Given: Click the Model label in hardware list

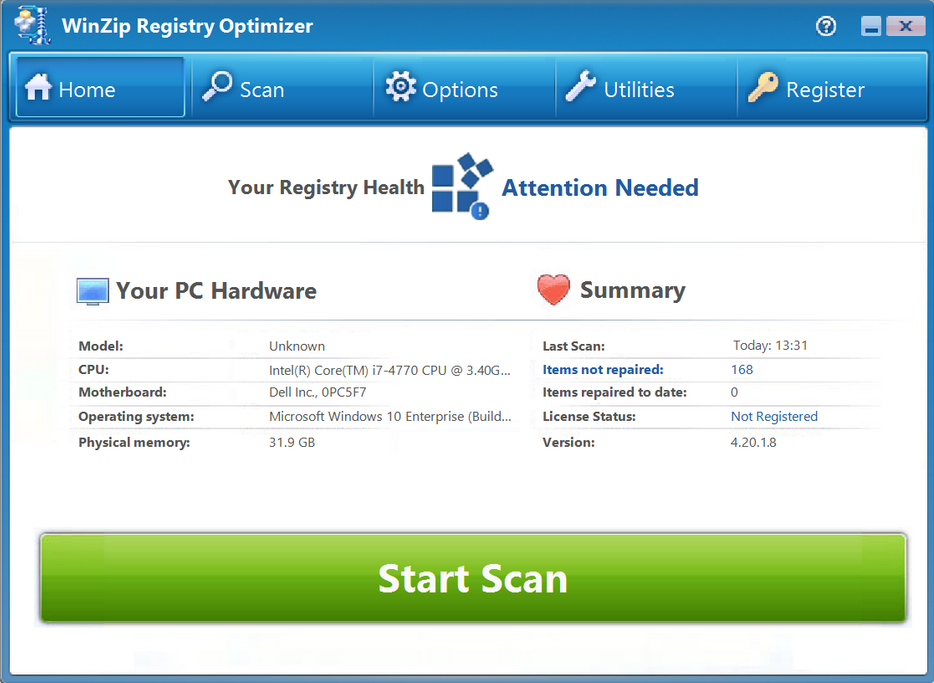Looking at the screenshot, I should coord(101,346).
